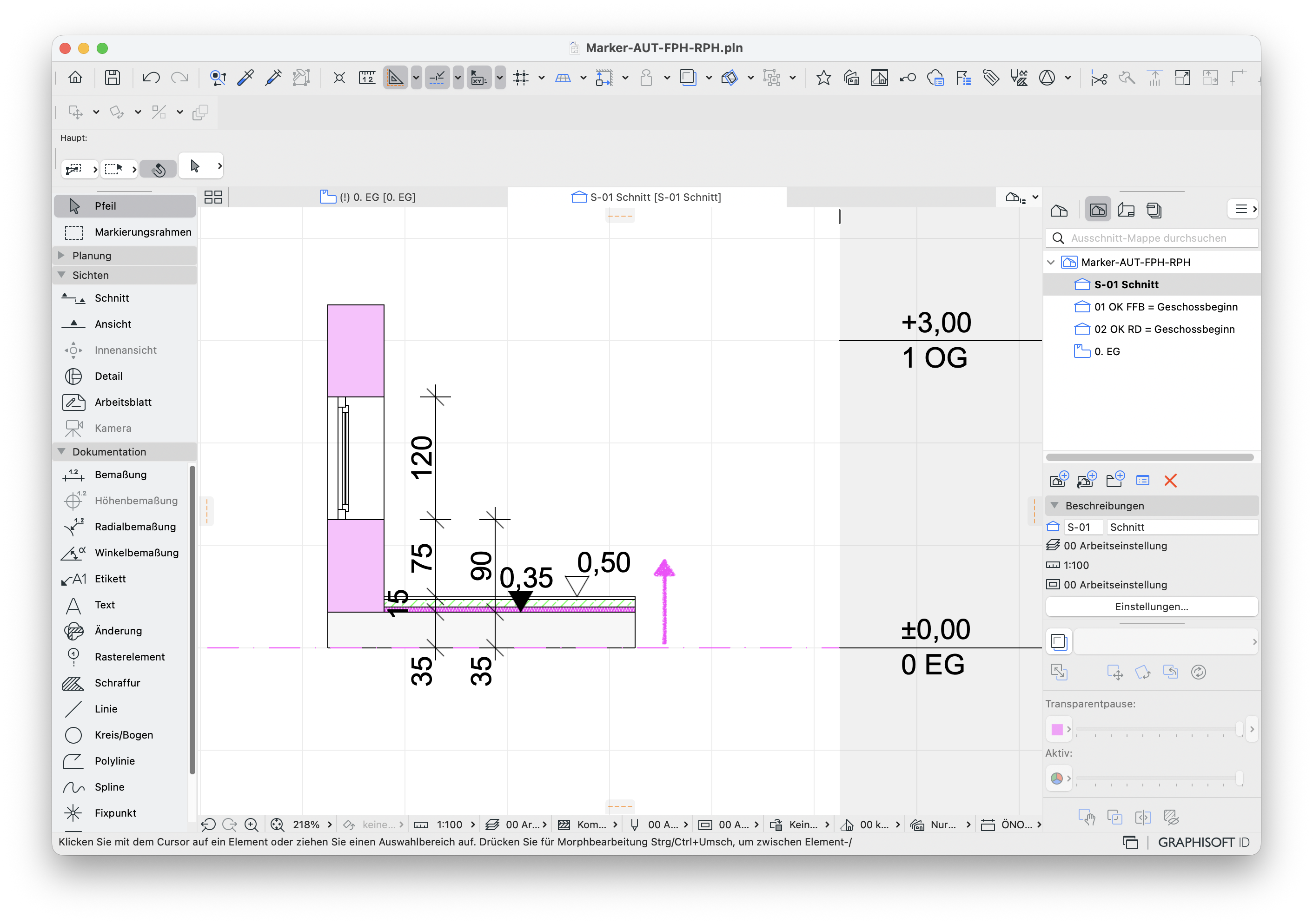Click the pink Transparentpause color swatch
Image resolution: width=1313 pixels, height=924 pixels.
tap(1057, 729)
